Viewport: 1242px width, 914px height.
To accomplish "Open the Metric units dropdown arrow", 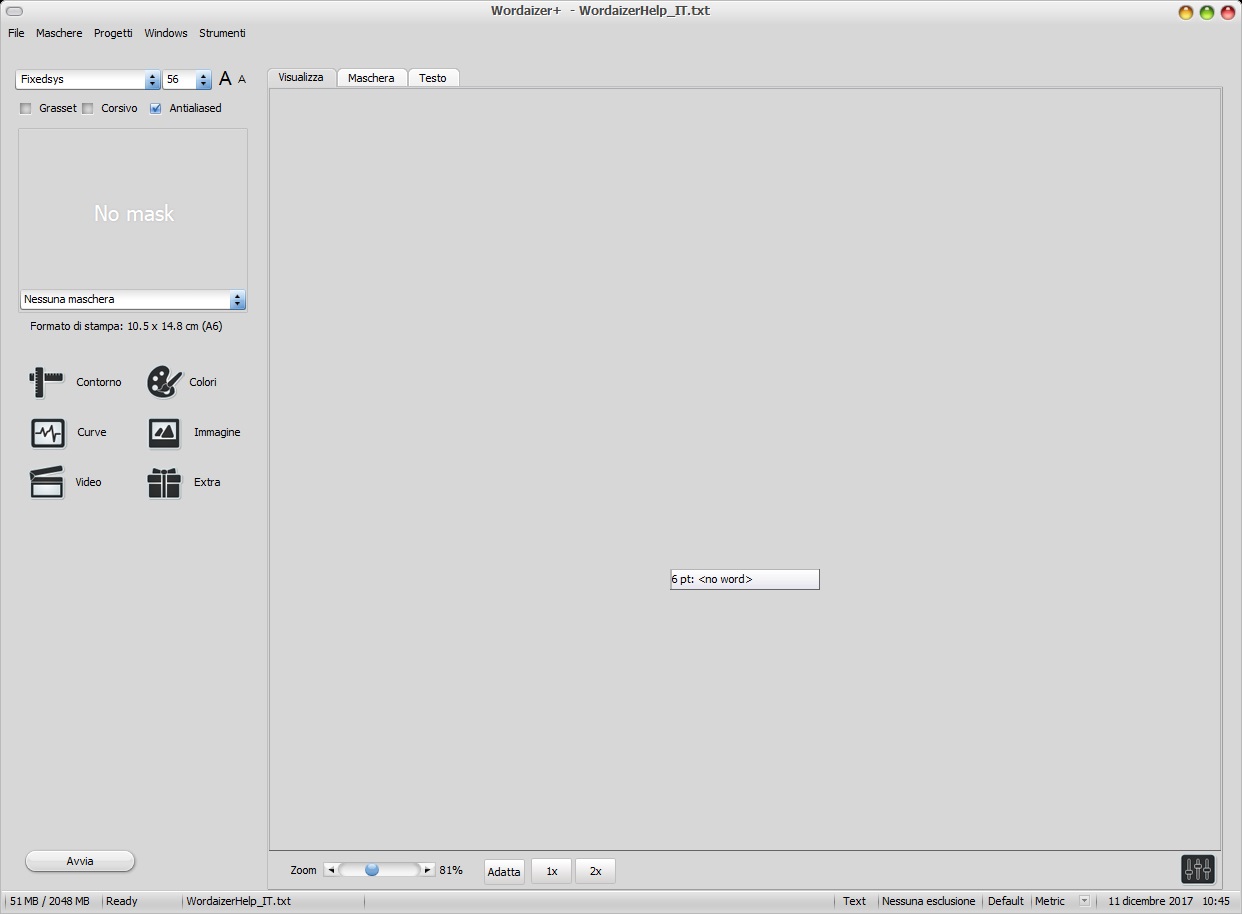I will click(1084, 901).
